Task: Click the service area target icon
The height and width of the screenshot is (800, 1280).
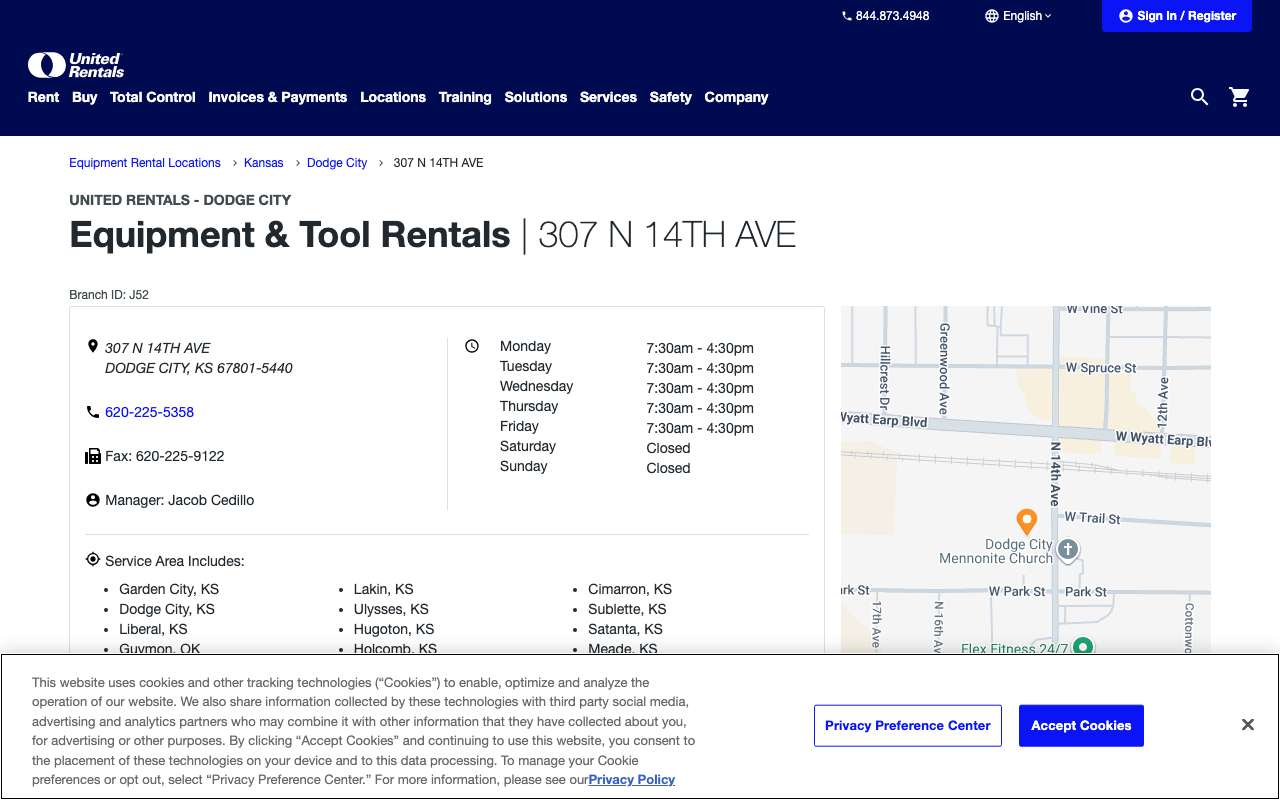Action: tap(93, 560)
